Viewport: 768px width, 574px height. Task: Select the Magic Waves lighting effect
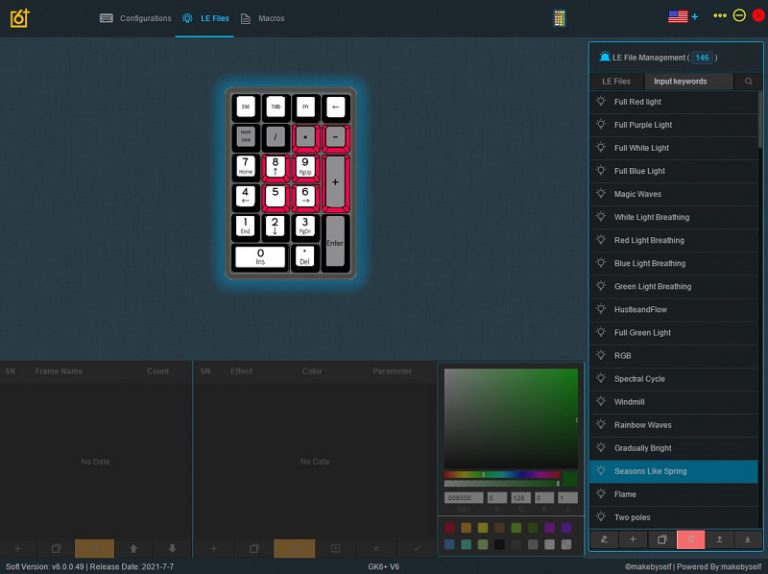(637, 194)
